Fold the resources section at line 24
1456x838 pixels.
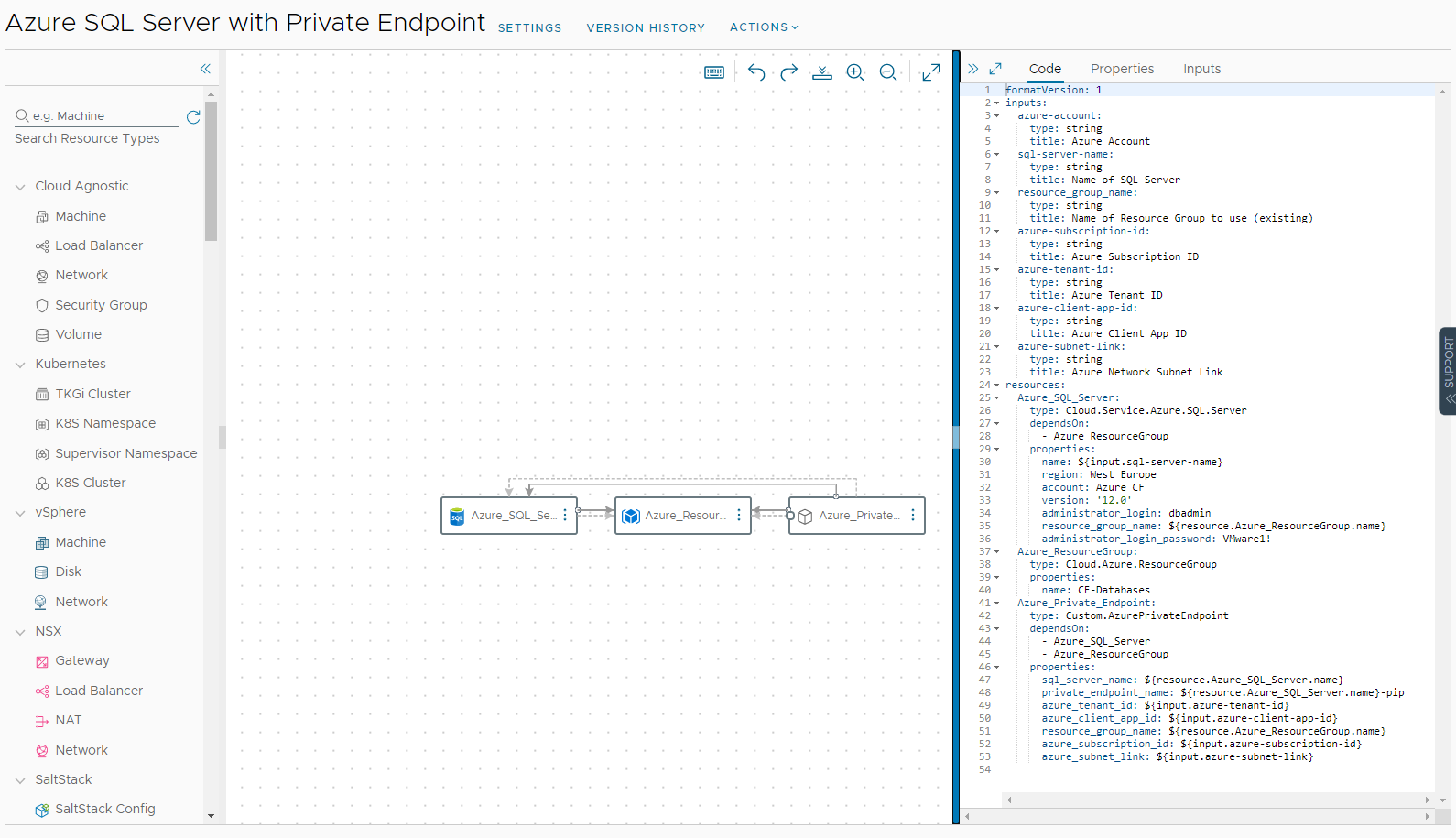(997, 386)
